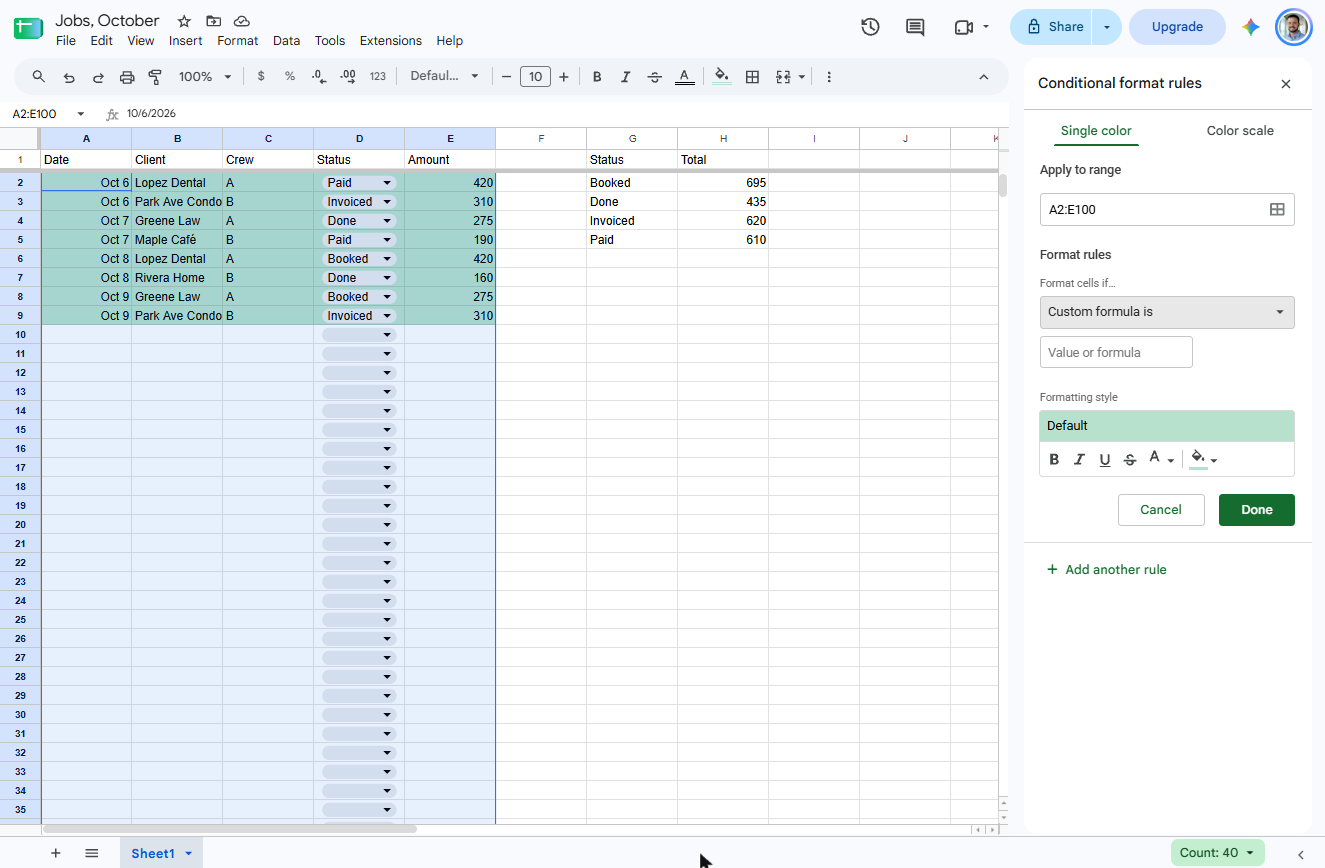Image resolution: width=1325 pixels, height=868 pixels.
Task: Expand the Count: 40 summary dropdown
Action: coord(1218,853)
